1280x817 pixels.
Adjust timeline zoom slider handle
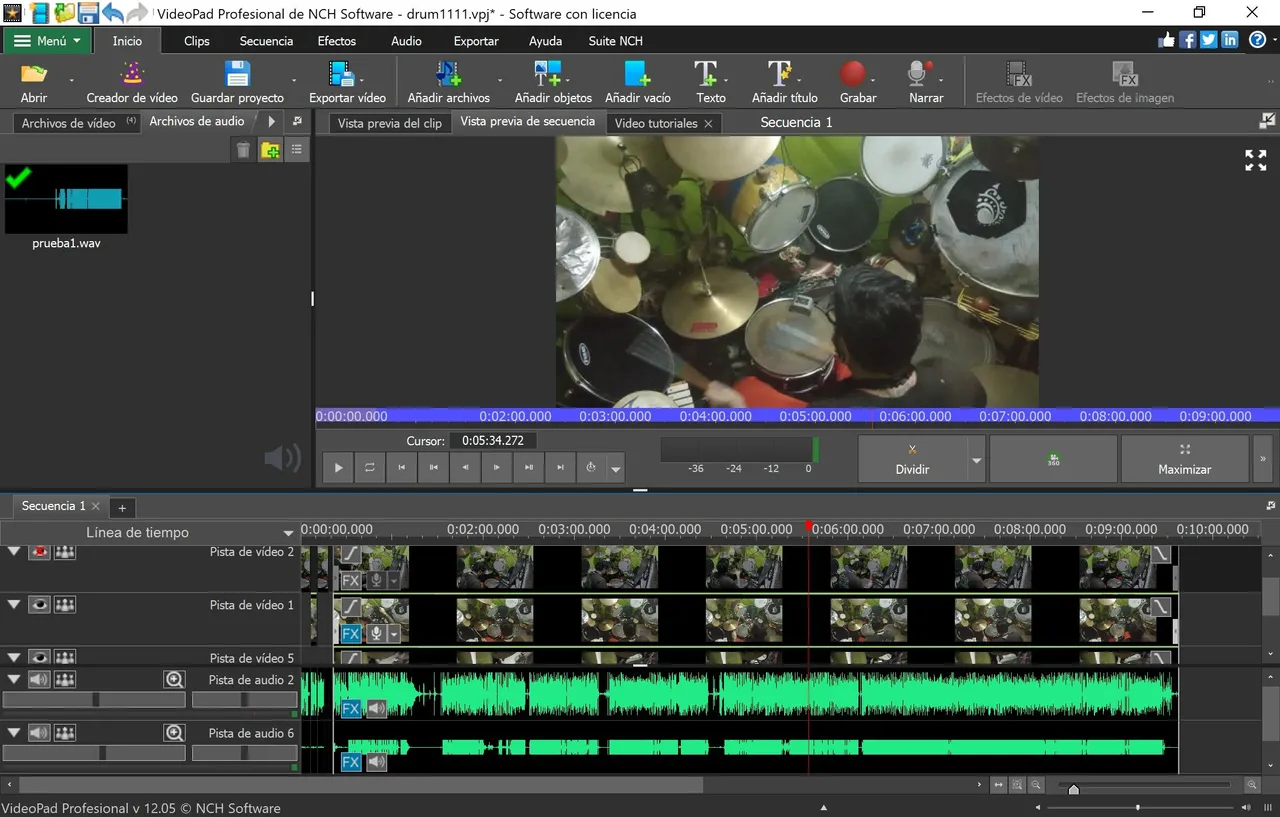[x=1074, y=790]
